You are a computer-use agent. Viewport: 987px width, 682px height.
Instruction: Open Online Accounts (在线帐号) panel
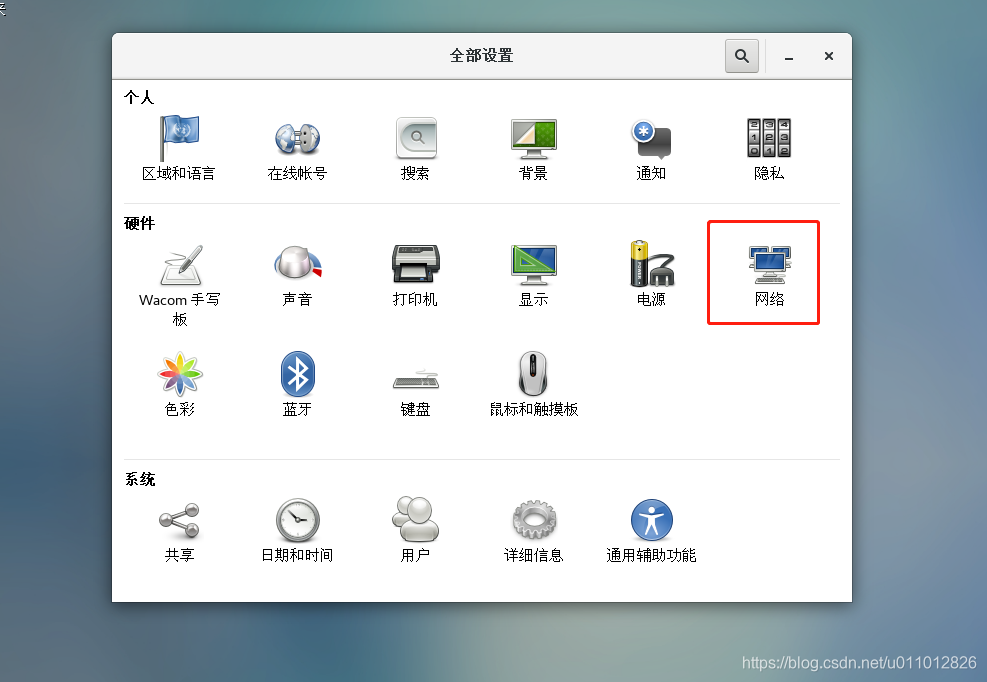tap(297, 149)
